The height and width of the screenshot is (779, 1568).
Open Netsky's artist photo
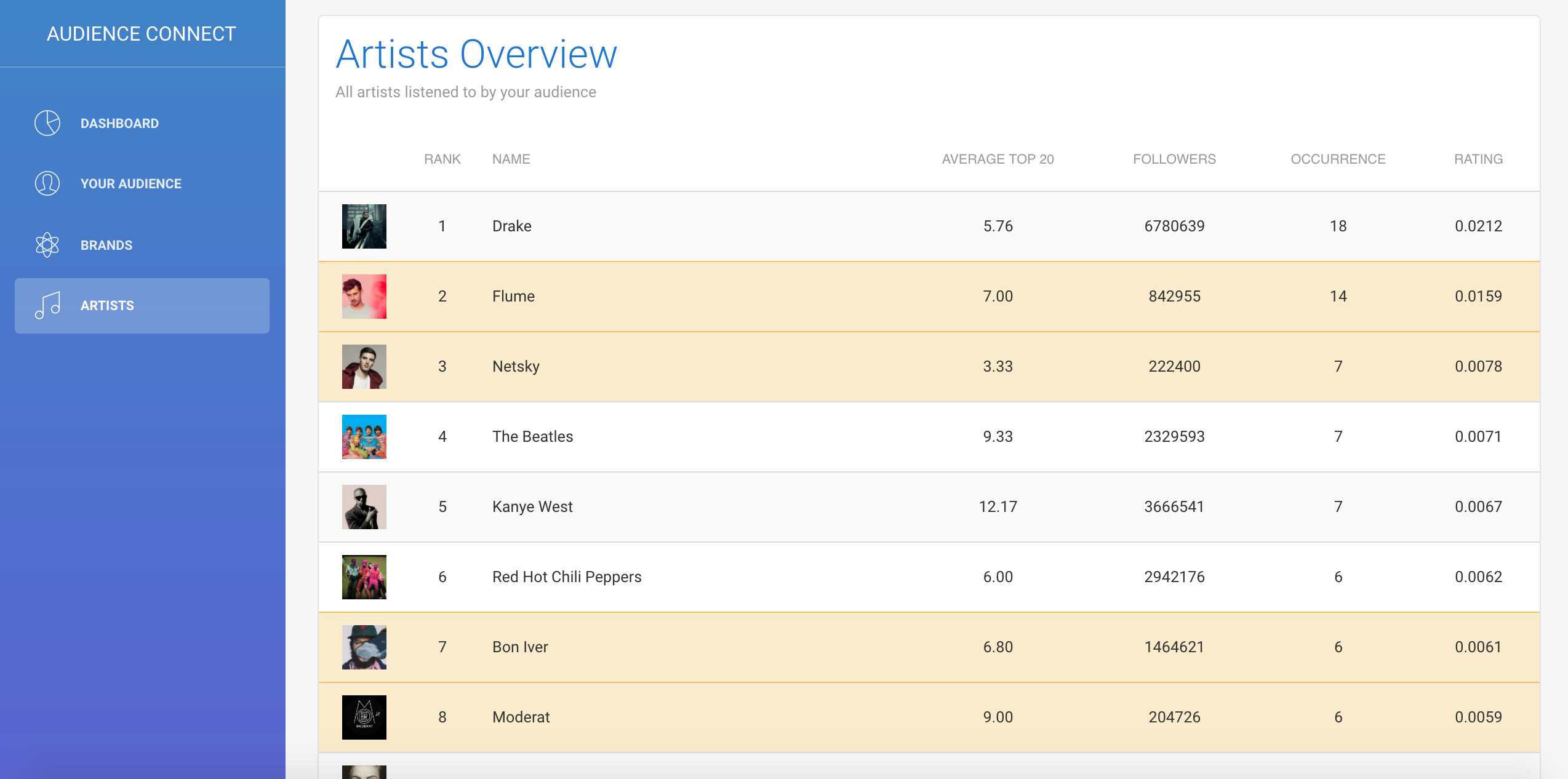click(x=364, y=367)
